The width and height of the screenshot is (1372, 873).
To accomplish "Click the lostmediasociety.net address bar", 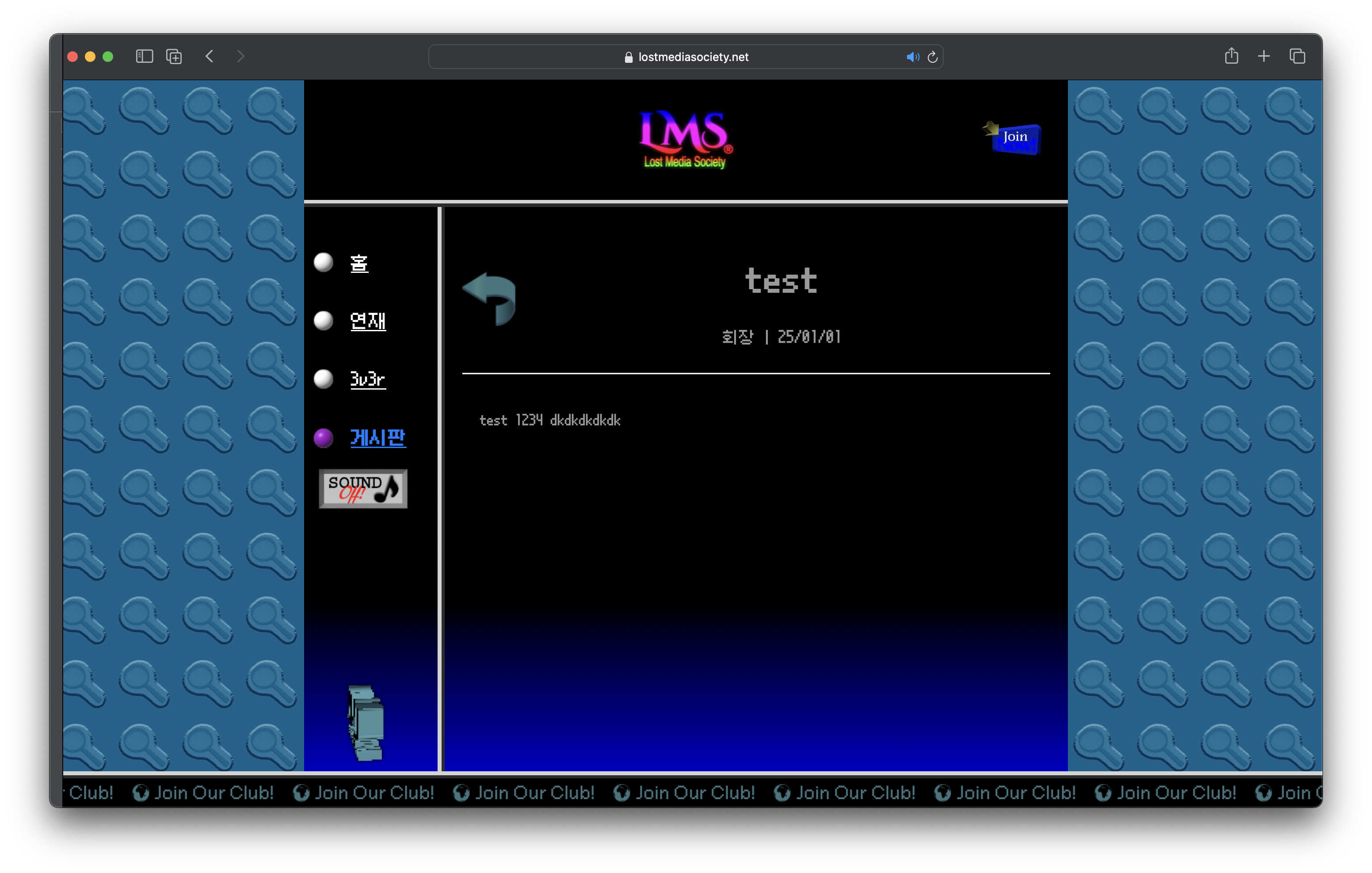I will pyautogui.click(x=686, y=57).
